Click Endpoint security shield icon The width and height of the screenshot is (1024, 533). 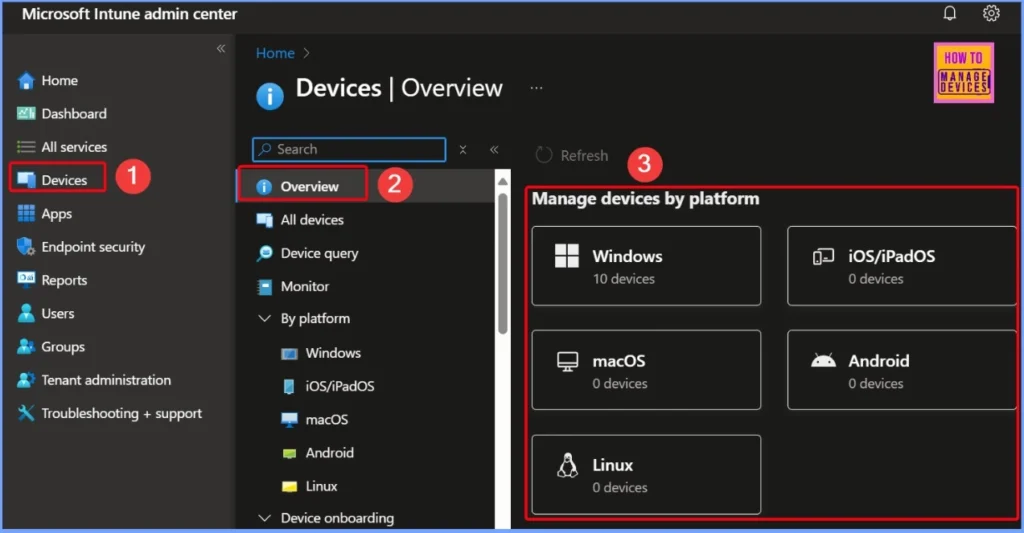tap(26, 247)
